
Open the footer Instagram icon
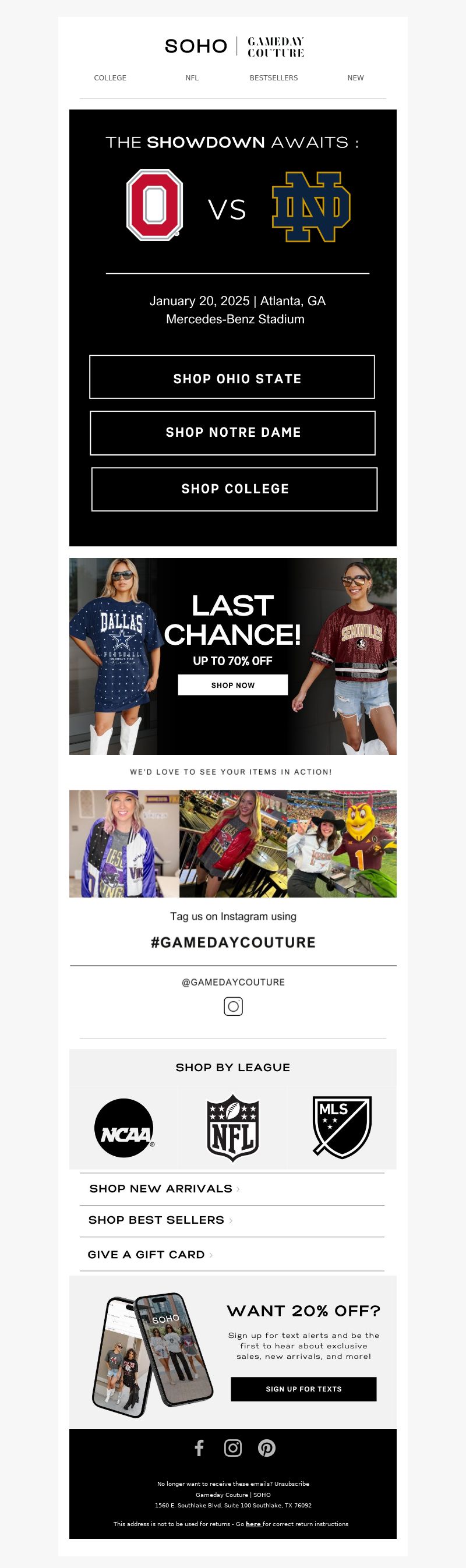click(233, 1448)
